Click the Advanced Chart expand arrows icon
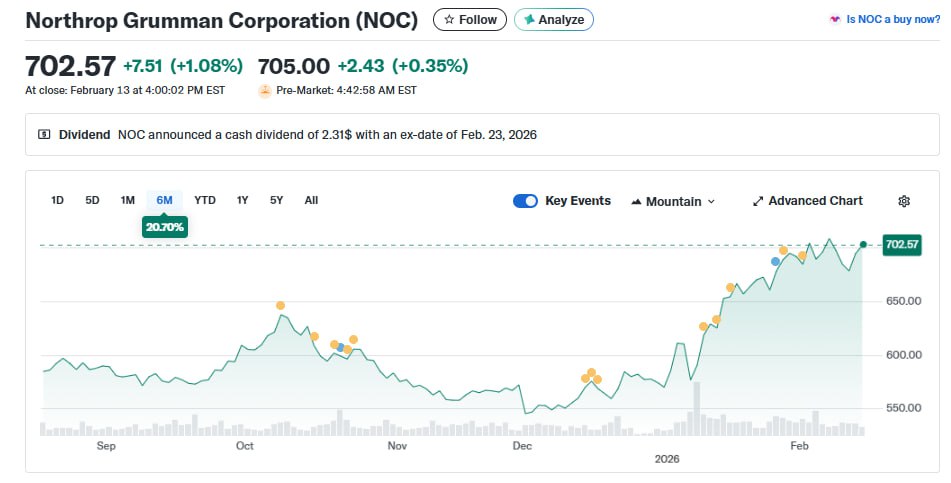The image size is (951, 483). click(758, 201)
